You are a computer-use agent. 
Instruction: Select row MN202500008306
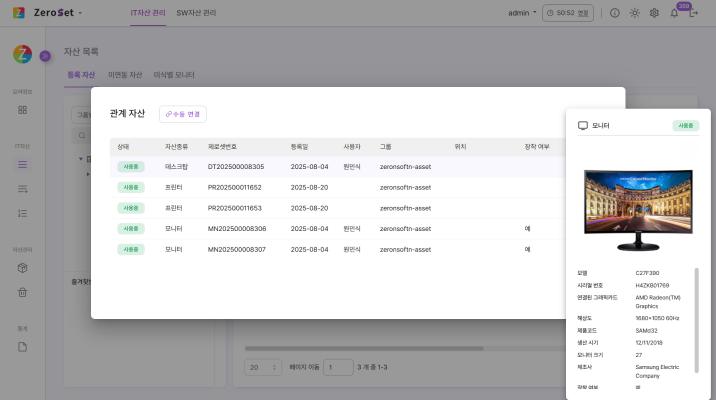[337, 229]
